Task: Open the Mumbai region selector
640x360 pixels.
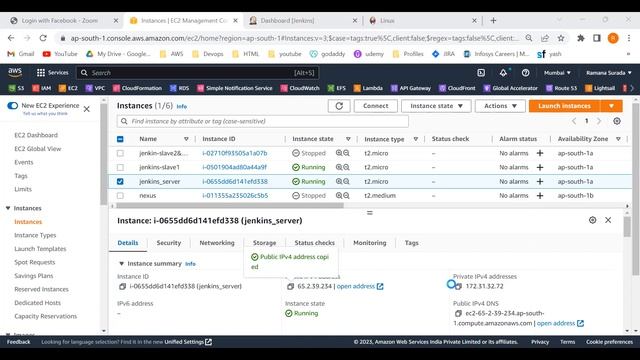Action: coord(557,73)
